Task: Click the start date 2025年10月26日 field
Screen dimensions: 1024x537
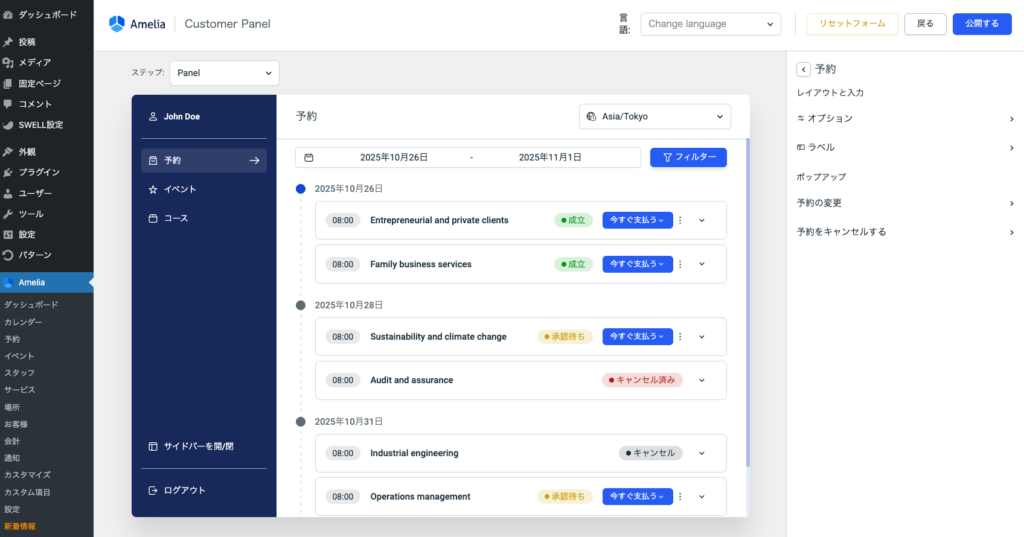Action: [x=394, y=158]
